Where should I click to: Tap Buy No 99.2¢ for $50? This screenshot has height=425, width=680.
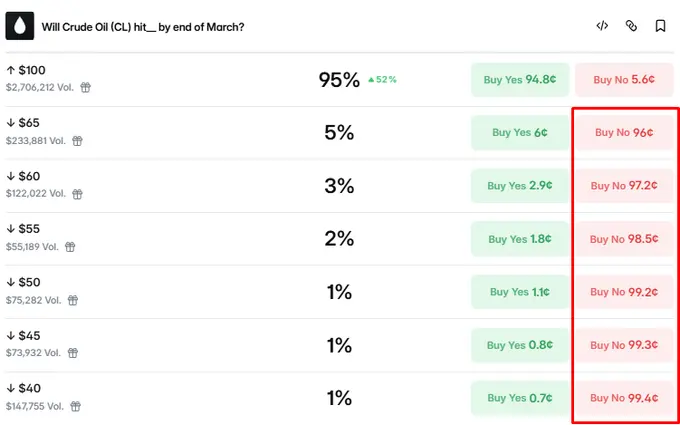tap(623, 292)
